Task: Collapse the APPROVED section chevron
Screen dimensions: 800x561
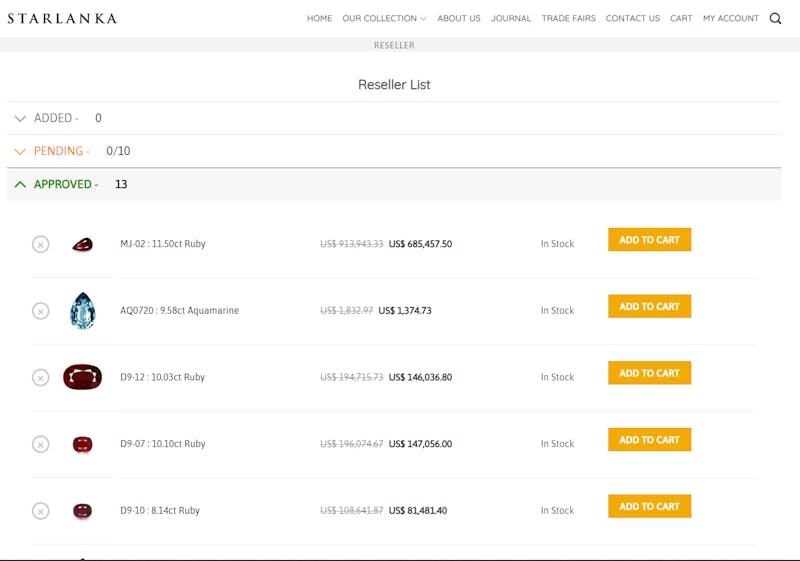Action: pyautogui.click(x=20, y=184)
